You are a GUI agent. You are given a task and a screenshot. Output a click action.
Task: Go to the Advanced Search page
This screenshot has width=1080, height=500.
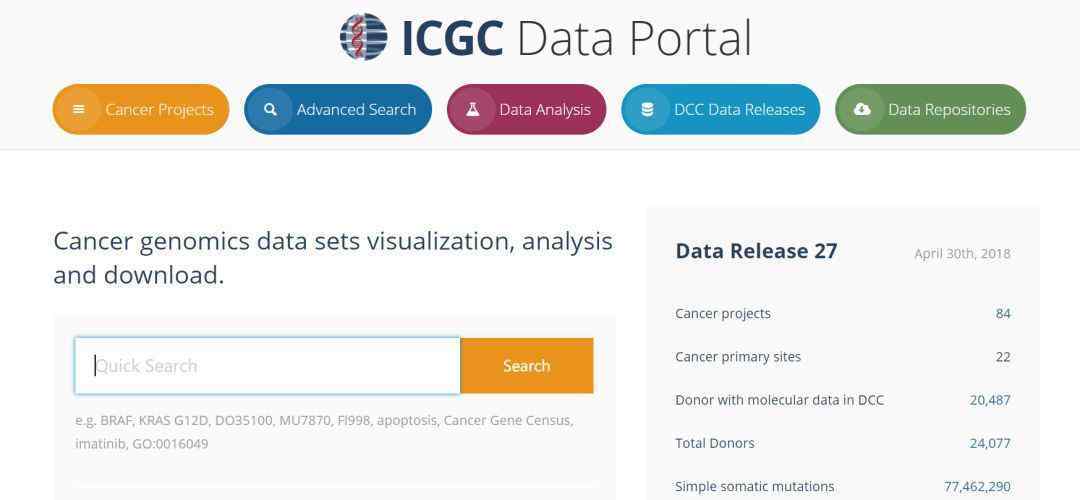click(356, 110)
